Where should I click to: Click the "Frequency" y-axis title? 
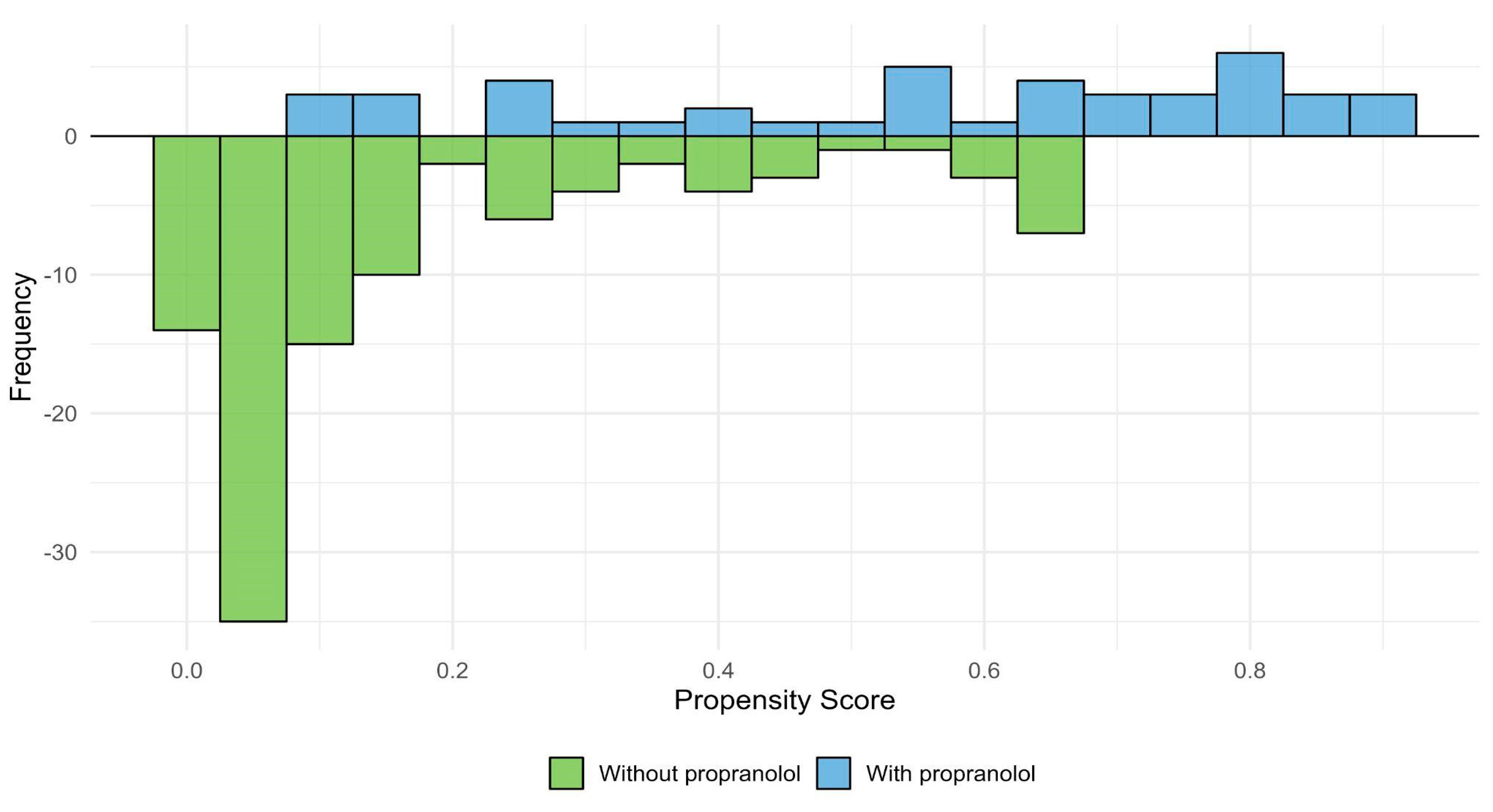pos(21,336)
